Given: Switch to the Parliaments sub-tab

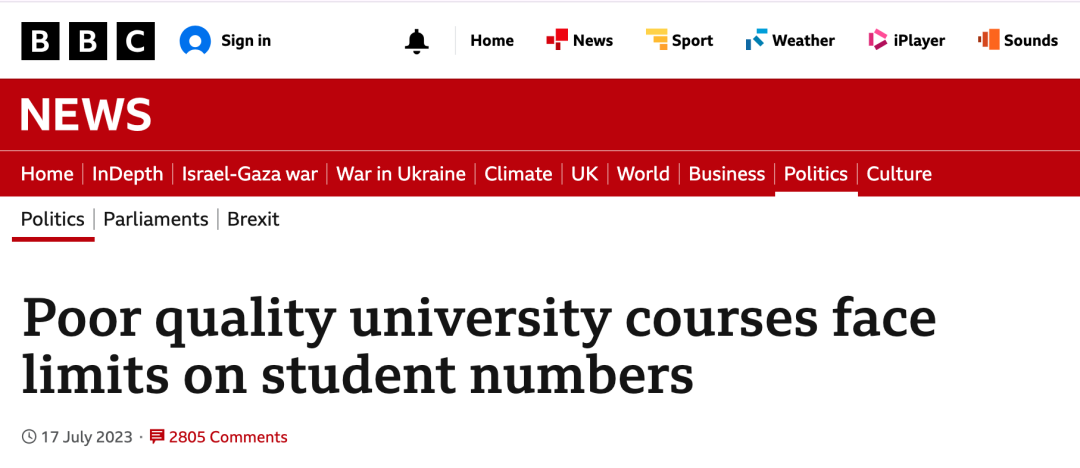Looking at the screenshot, I should [156, 219].
